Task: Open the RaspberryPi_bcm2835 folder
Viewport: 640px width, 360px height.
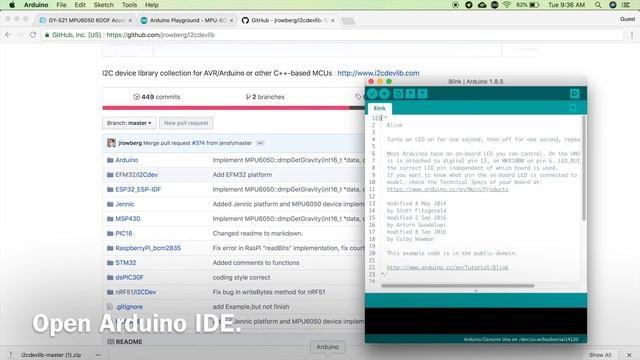Action: [148, 248]
